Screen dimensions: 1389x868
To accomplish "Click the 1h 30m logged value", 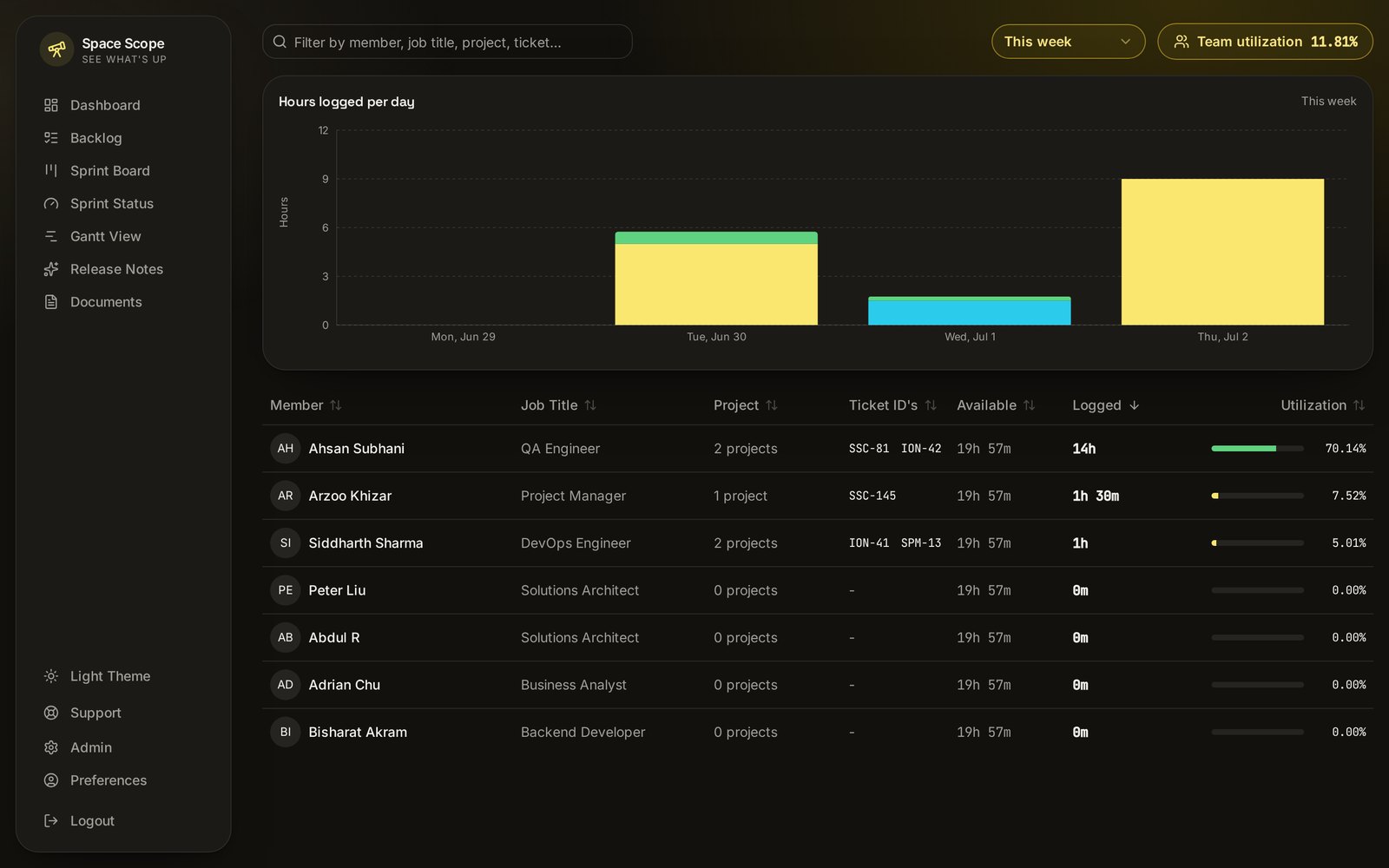I will tap(1096, 496).
